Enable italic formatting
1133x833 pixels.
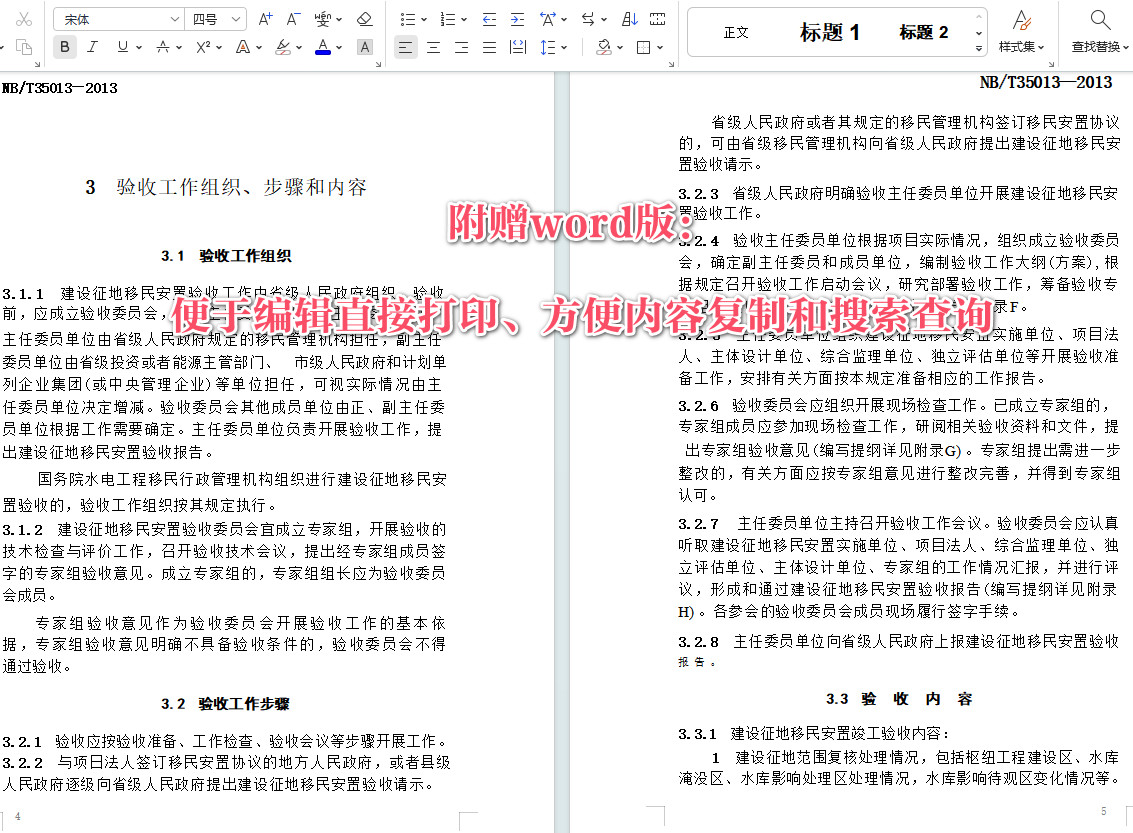[91, 47]
